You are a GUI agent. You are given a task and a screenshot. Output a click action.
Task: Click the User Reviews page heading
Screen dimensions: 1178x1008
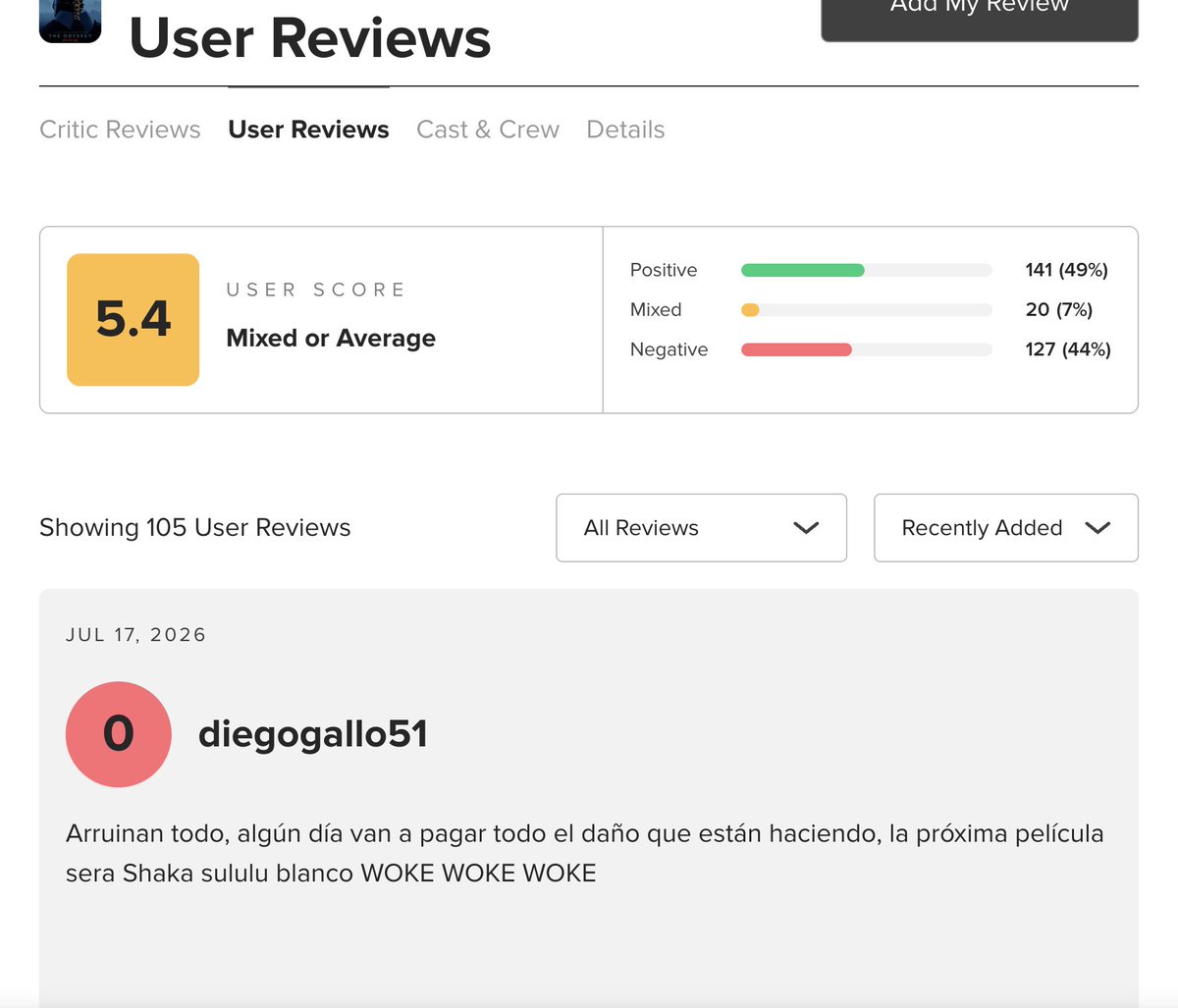[310, 38]
